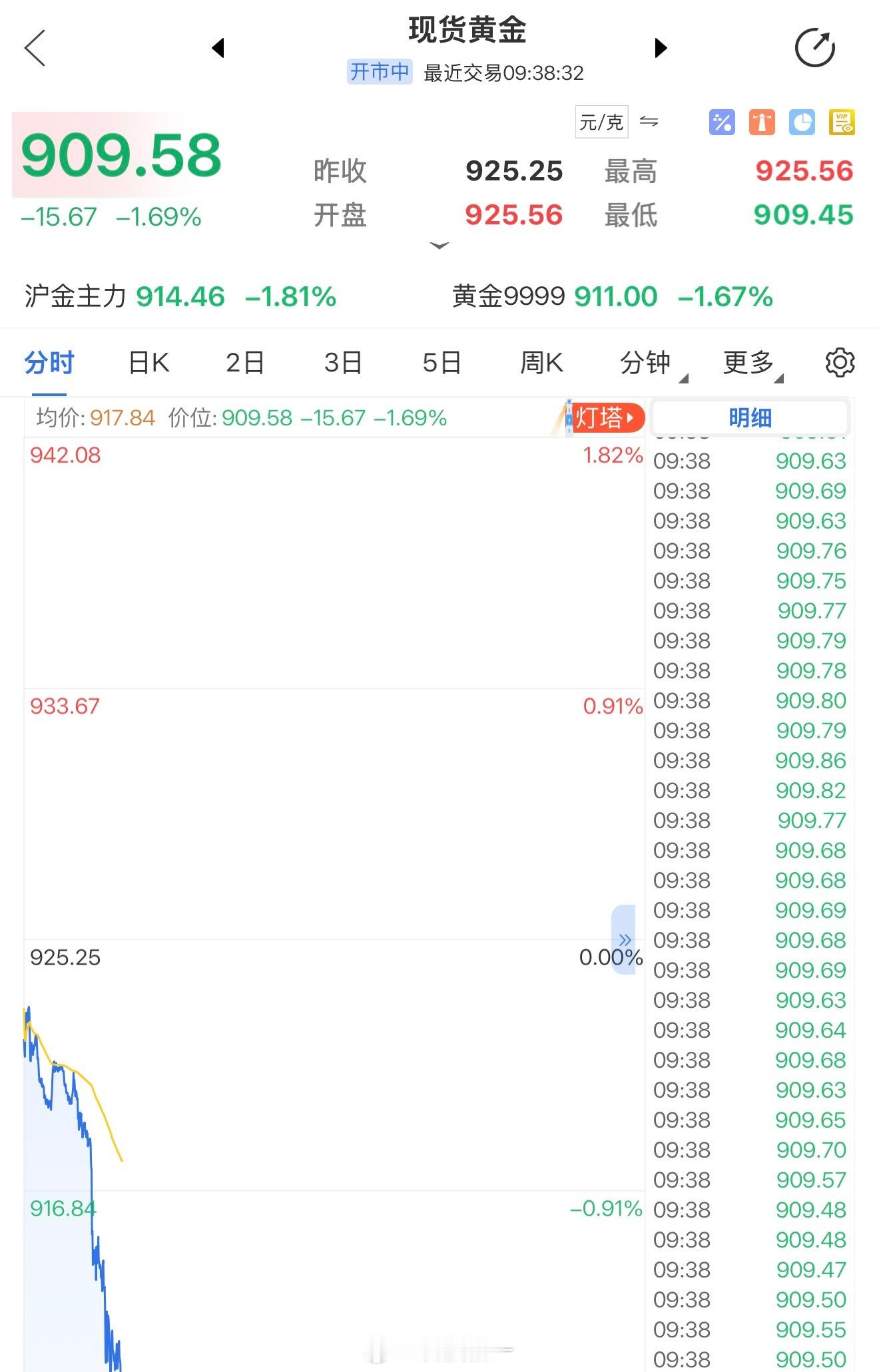This screenshot has height=1372, width=879.
Task: Select the tick row priced 909.82
Action: click(x=750, y=791)
